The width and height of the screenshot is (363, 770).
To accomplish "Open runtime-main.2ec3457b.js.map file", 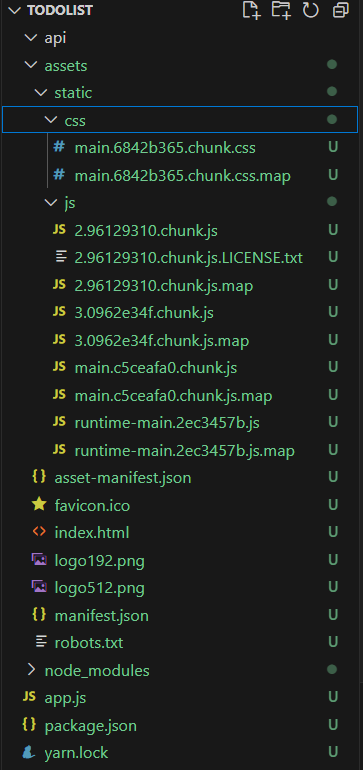I will pyautogui.click(x=185, y=450).
